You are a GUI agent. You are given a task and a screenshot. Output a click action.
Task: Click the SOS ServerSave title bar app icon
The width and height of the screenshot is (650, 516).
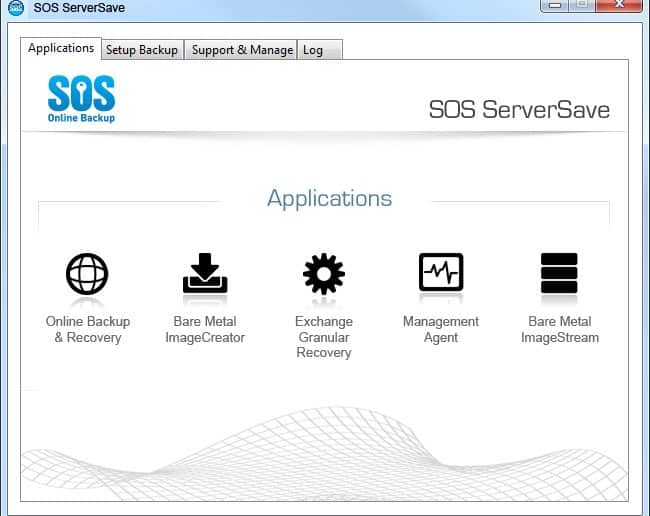(16, 7)
